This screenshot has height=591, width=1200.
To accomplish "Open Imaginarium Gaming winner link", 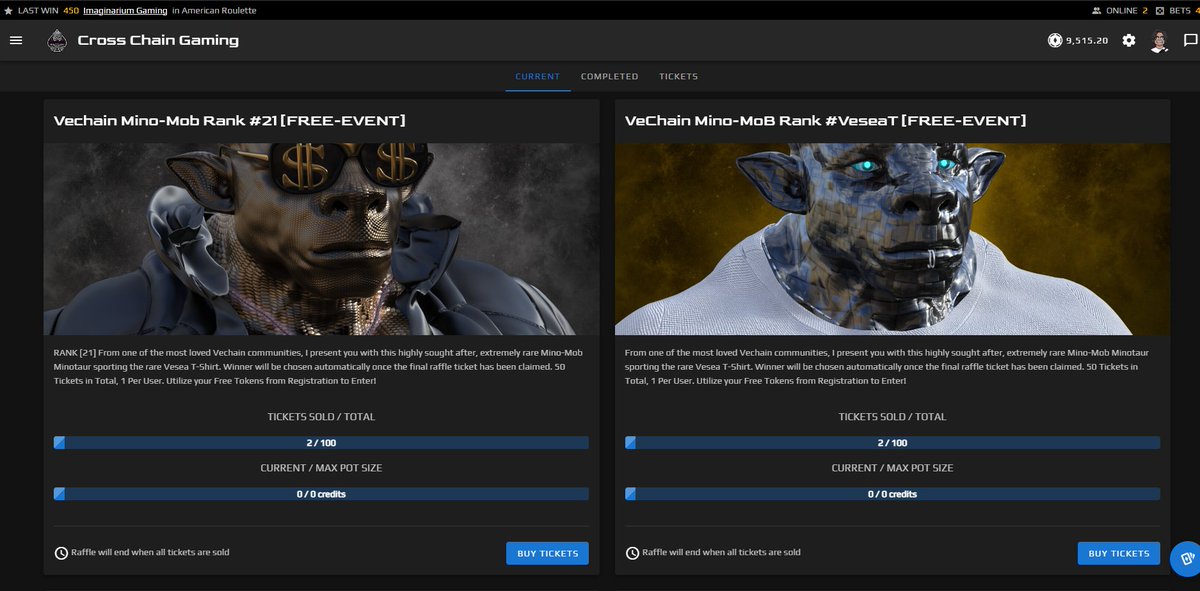I will pyautogui.click(x=125, y=10).
